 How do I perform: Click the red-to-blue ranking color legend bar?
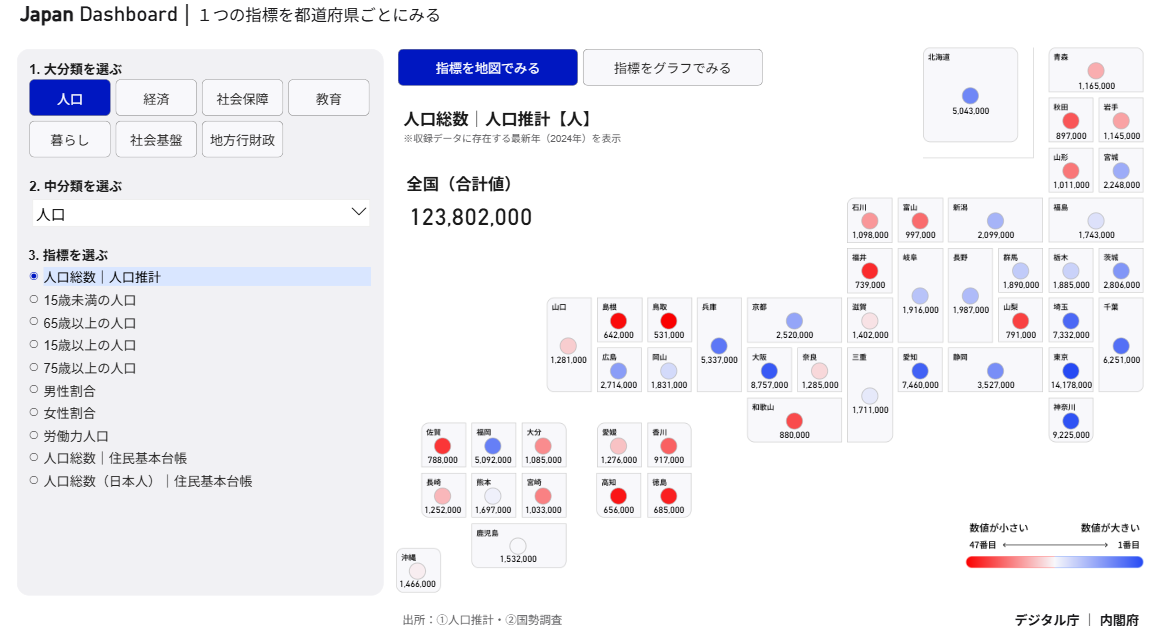coord(1054,562)
